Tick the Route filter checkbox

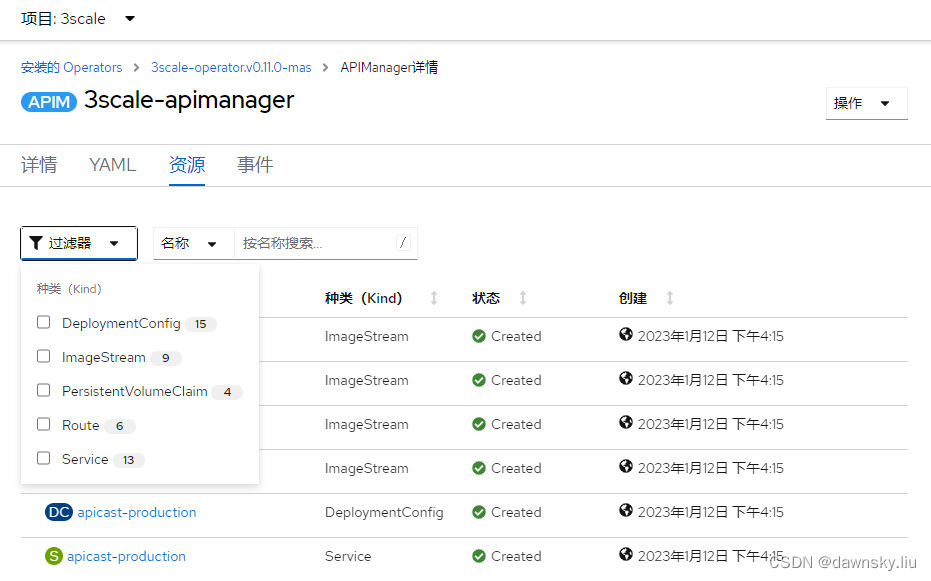point(43,424)
